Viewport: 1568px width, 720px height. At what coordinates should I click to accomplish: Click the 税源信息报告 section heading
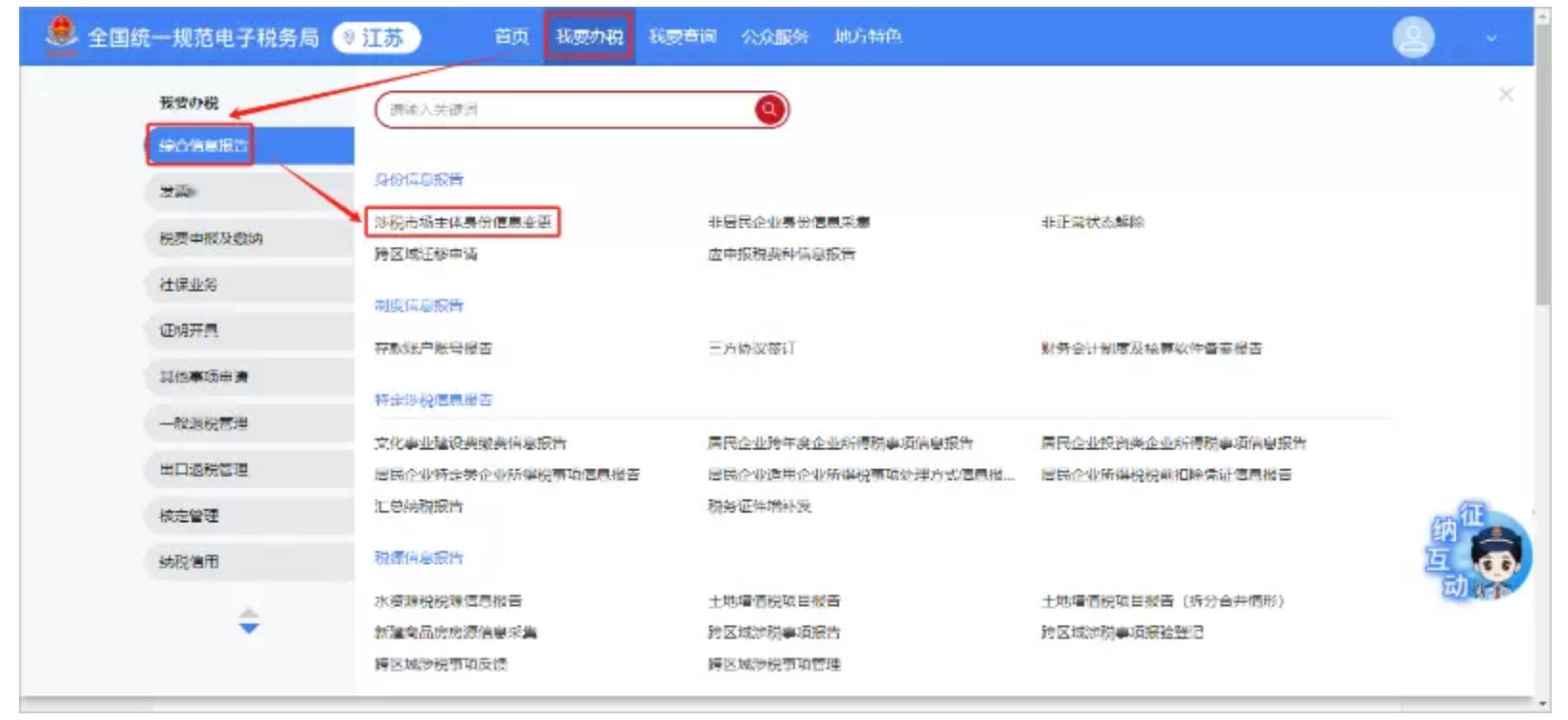tap(419, 558)
